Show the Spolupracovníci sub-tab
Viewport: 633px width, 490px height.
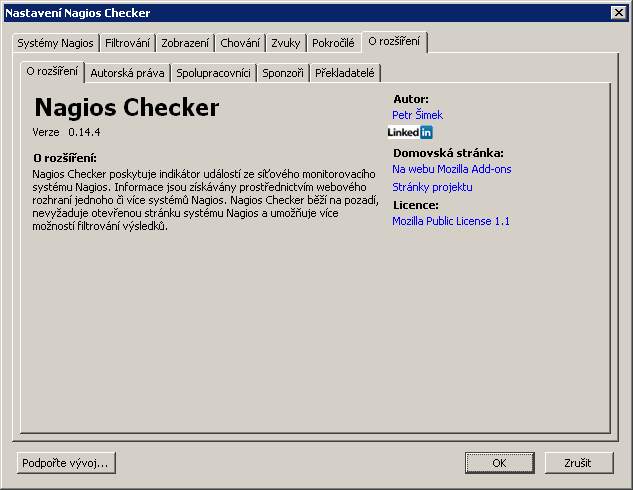pyautogui.click(x=214, y=73)
